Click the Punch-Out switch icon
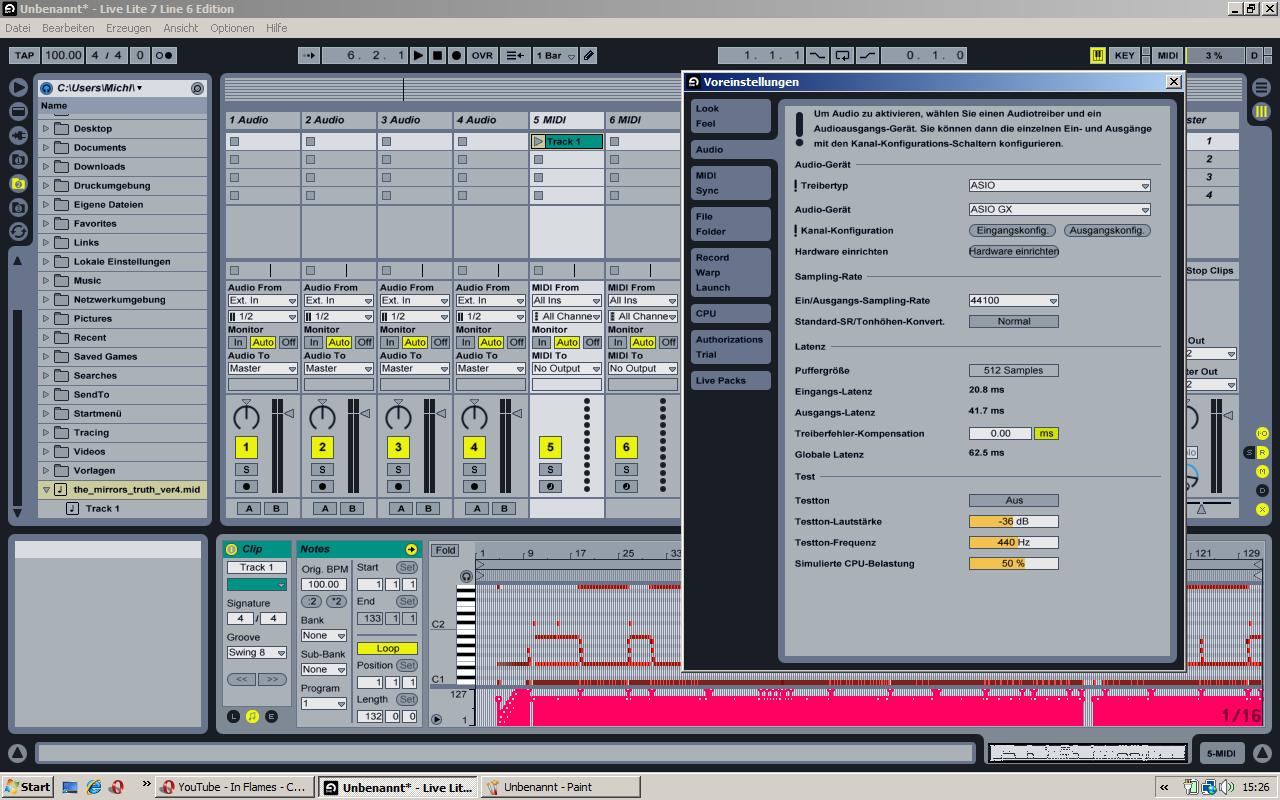The image size is (1280, 800). (x=867, y=56)
